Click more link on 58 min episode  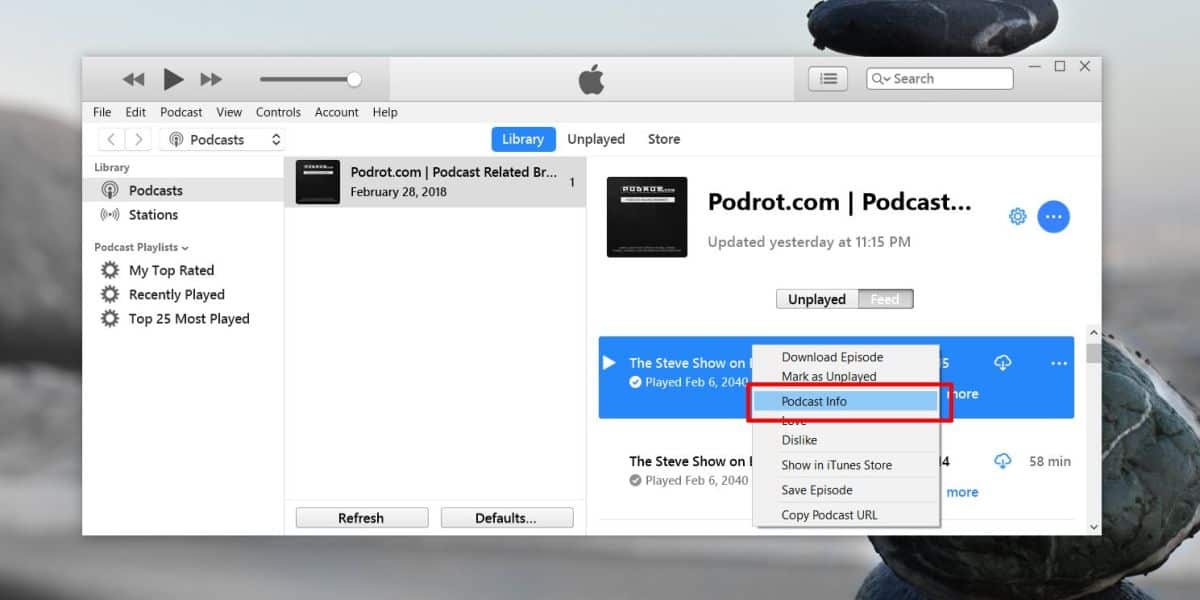coord(962,492)
